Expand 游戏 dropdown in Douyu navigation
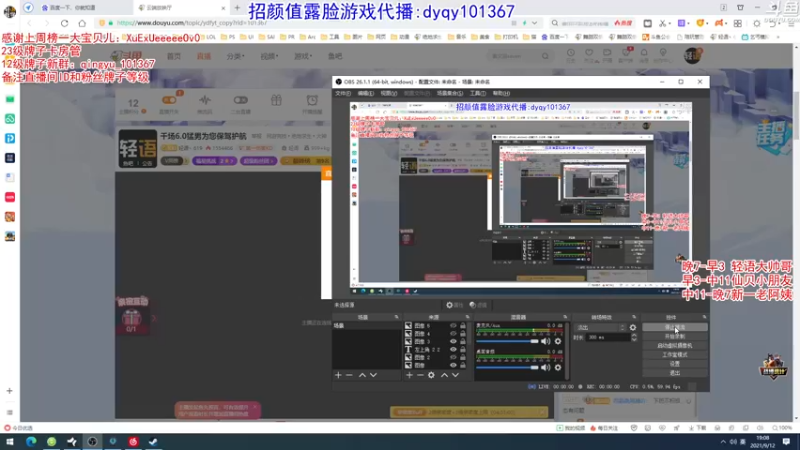 (303, 56)
